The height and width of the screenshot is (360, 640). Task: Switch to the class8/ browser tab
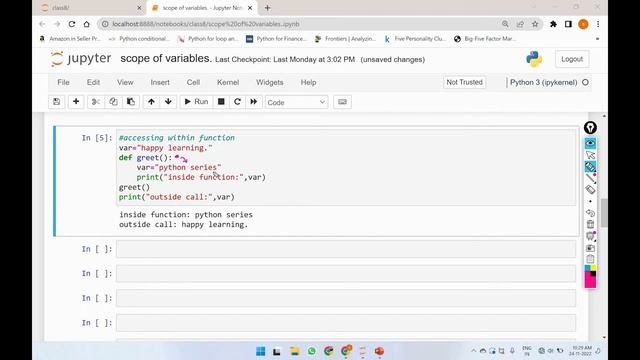(91, 8)
